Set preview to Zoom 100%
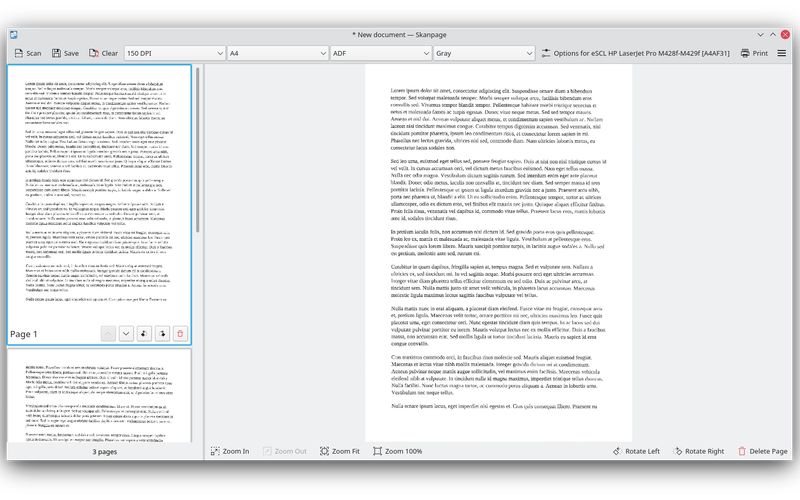This screenshot has width=800, height=500. [x=397, y=451]
